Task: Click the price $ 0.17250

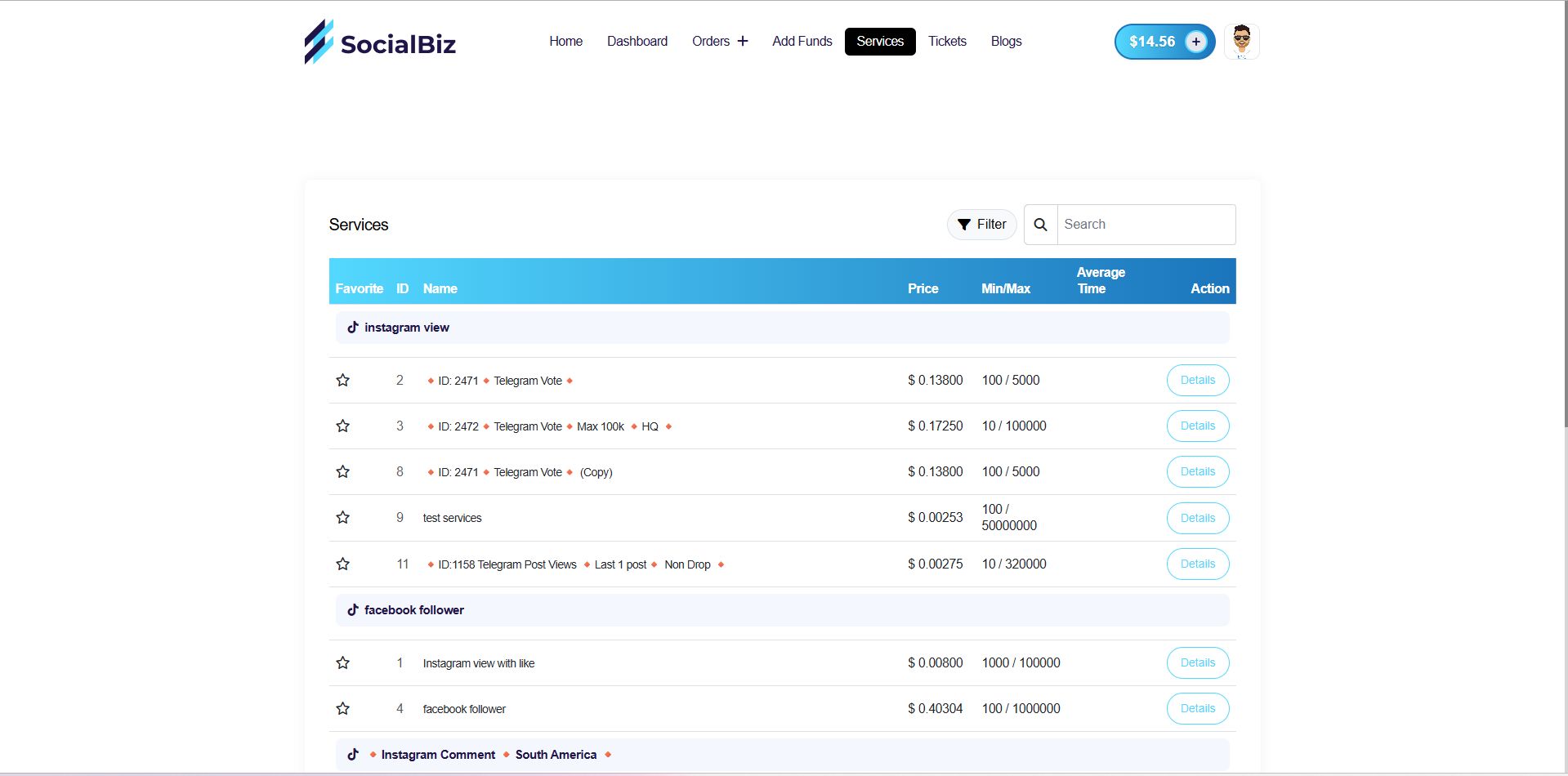Action: pyautogui.click(x=936, y=426)
